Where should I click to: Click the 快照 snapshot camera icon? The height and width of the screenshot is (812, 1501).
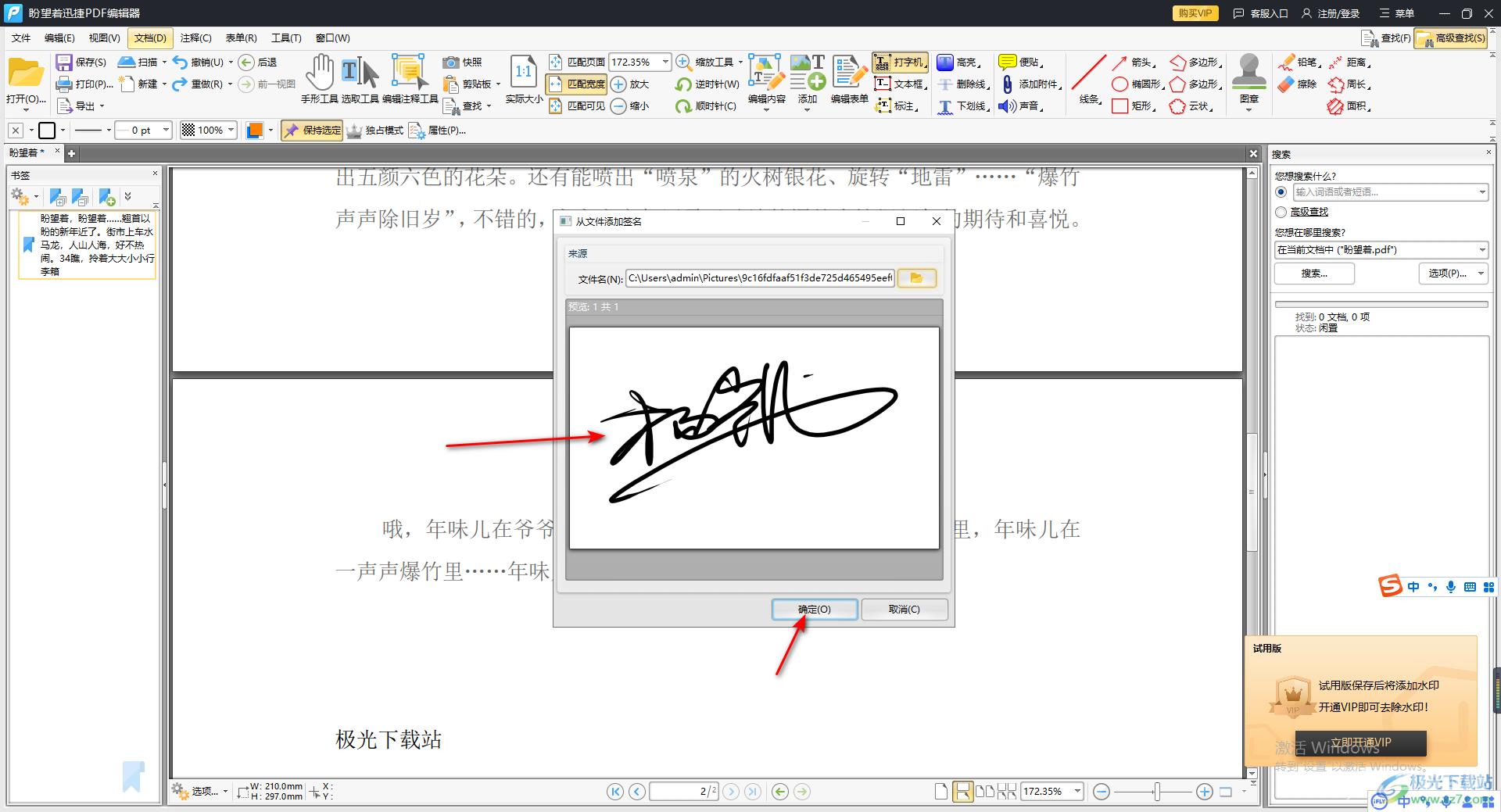tap(450, 62)
